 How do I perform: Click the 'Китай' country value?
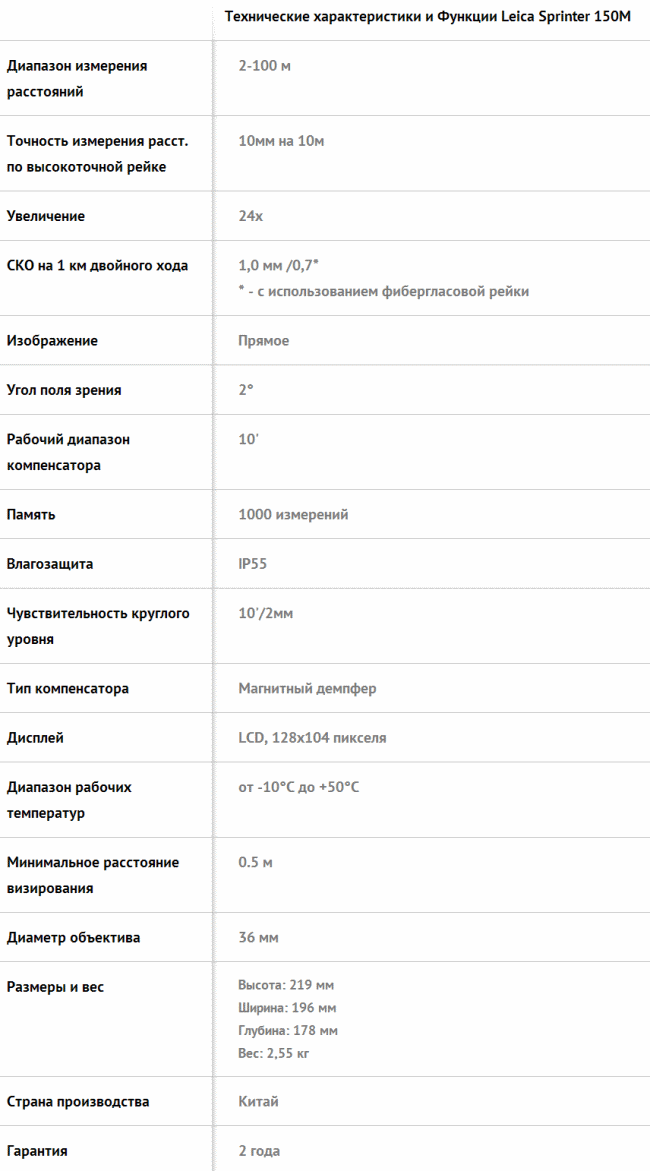259,1102
